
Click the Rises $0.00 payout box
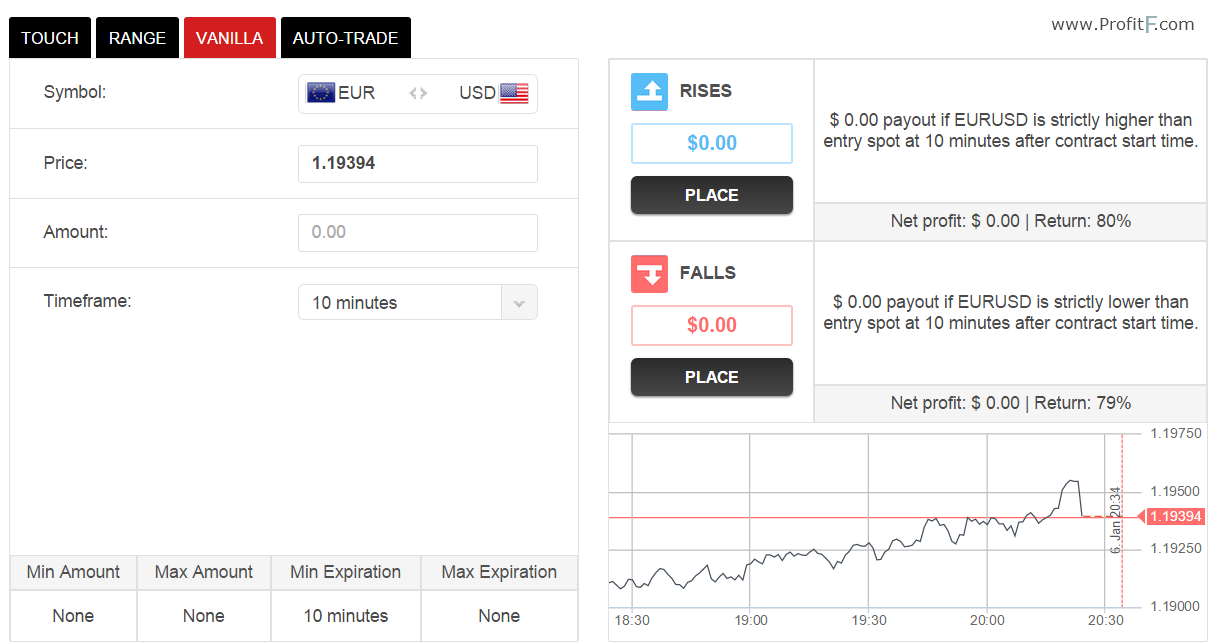(x=711, y=143)
